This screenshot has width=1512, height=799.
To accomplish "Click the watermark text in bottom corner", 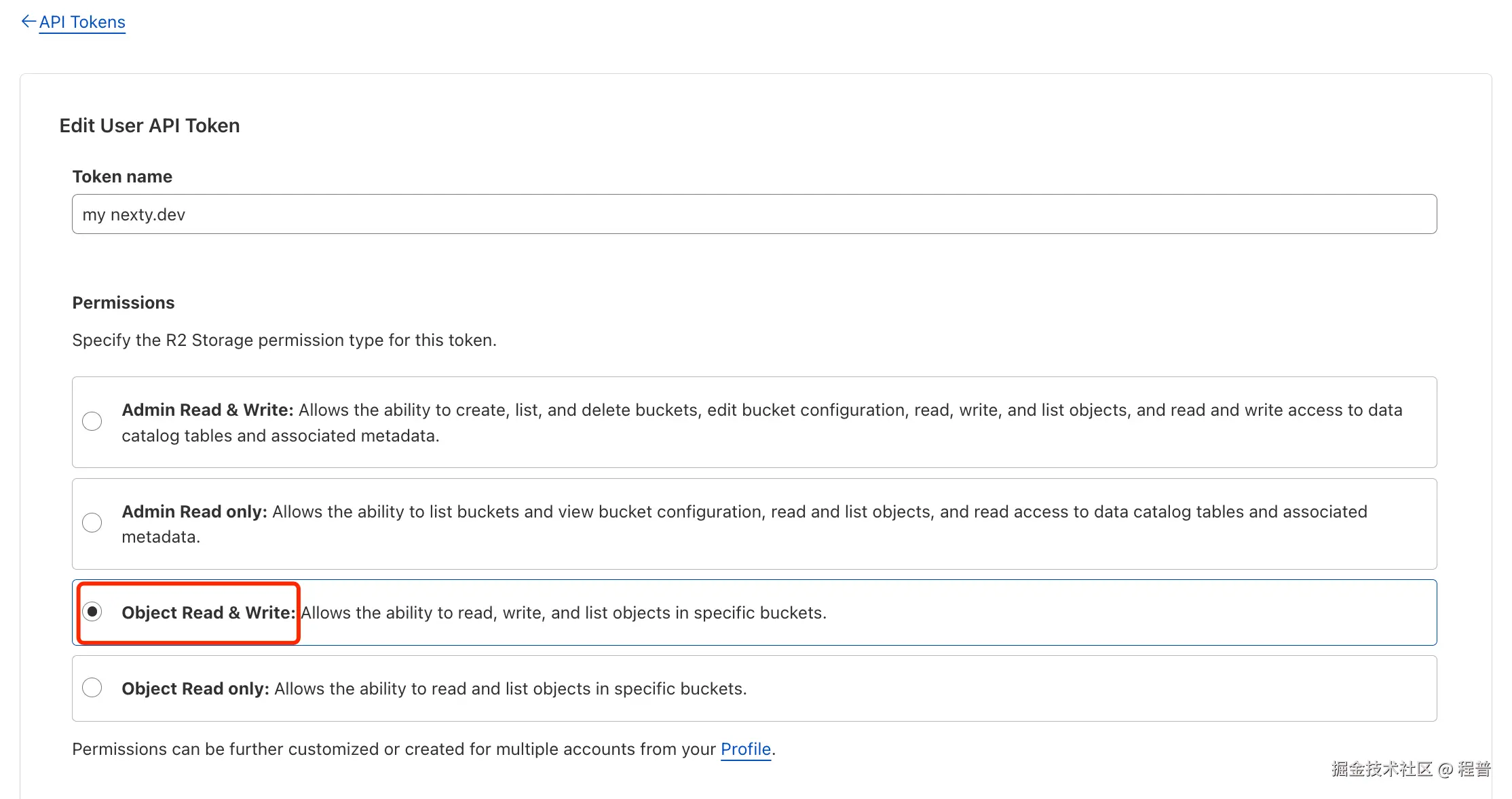I will (1409, 769).
